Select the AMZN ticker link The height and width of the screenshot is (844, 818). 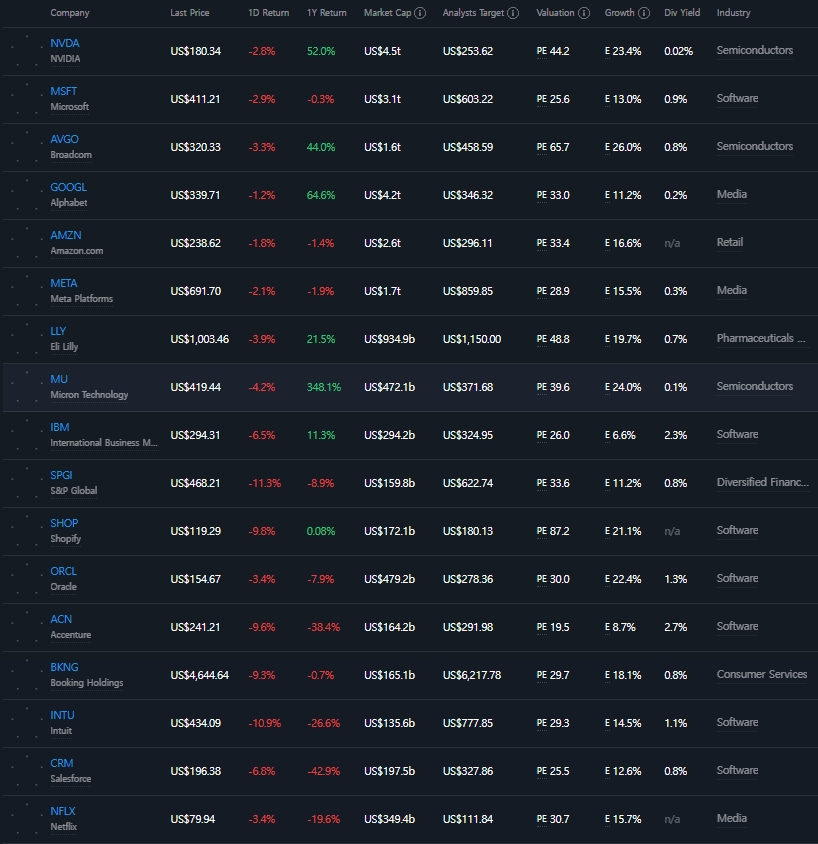[66, 235]
